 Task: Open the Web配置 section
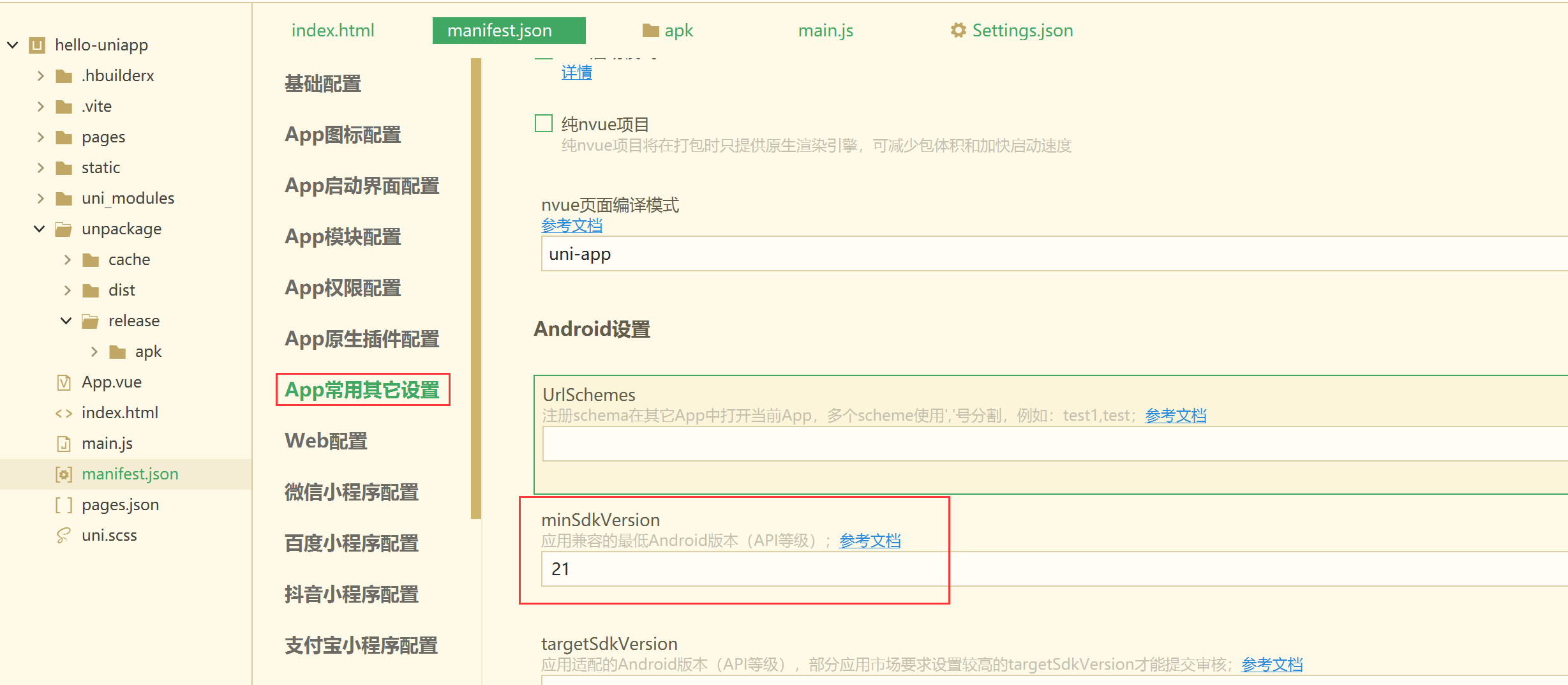tap(325, 440)
